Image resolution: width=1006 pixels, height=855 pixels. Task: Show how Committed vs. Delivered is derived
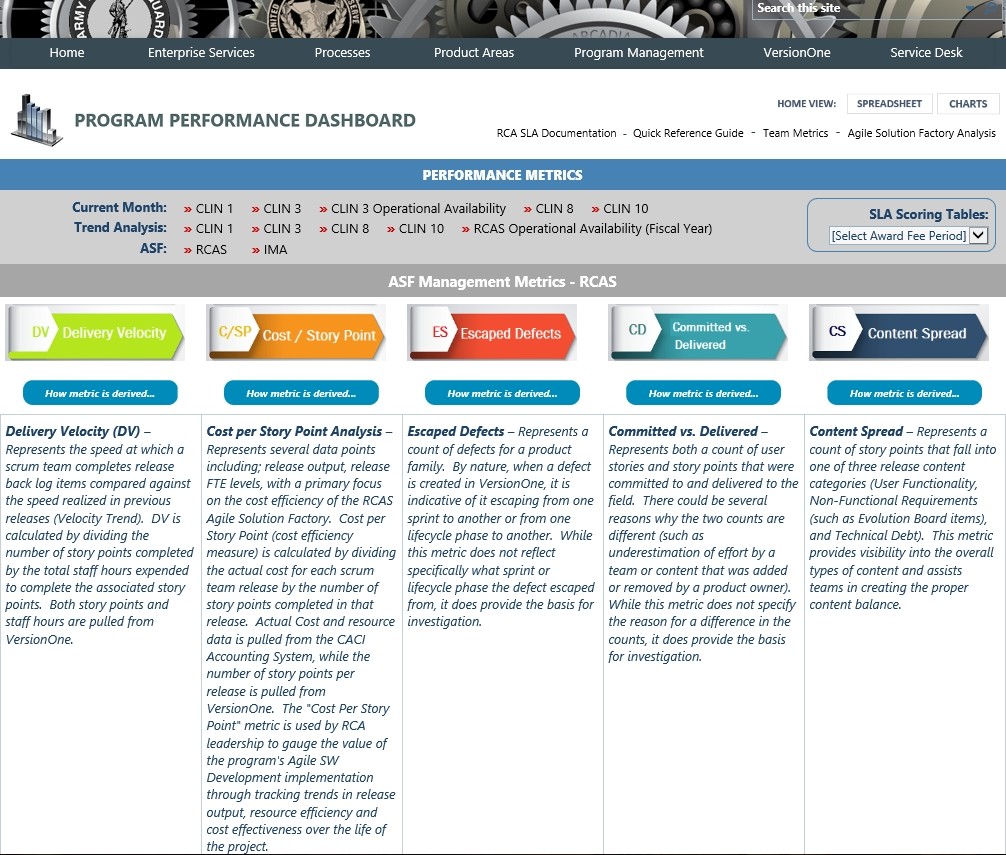703,393
